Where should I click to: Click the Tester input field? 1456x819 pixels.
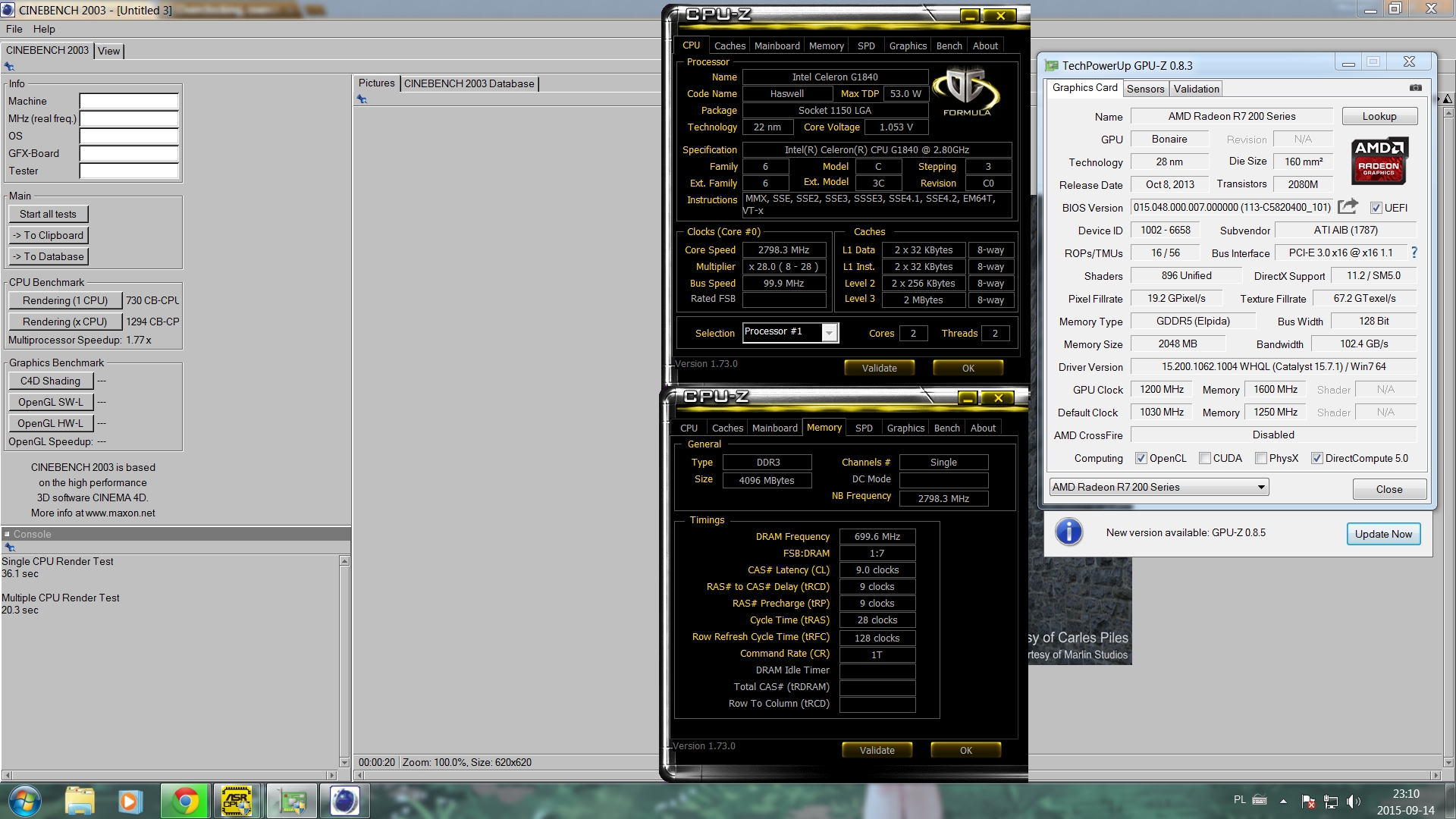click(x=129, y=171)
